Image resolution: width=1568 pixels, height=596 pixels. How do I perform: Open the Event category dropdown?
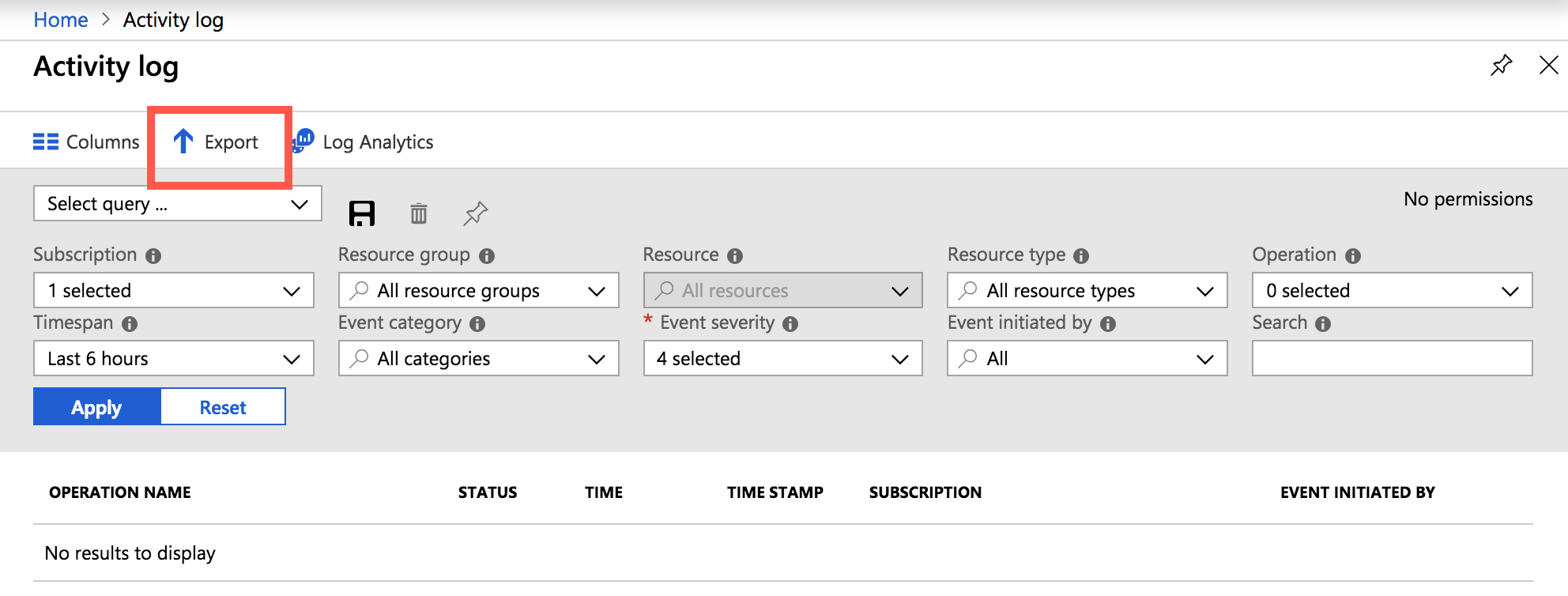coord(478,359)
